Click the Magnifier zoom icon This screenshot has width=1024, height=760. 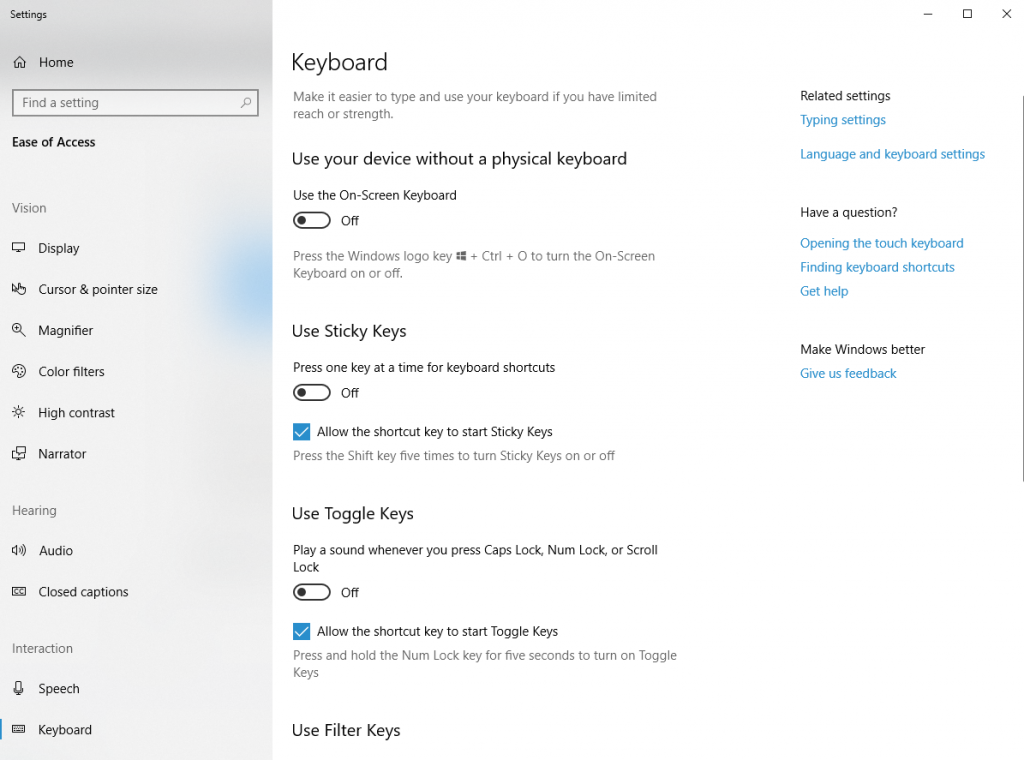[19, 330]
